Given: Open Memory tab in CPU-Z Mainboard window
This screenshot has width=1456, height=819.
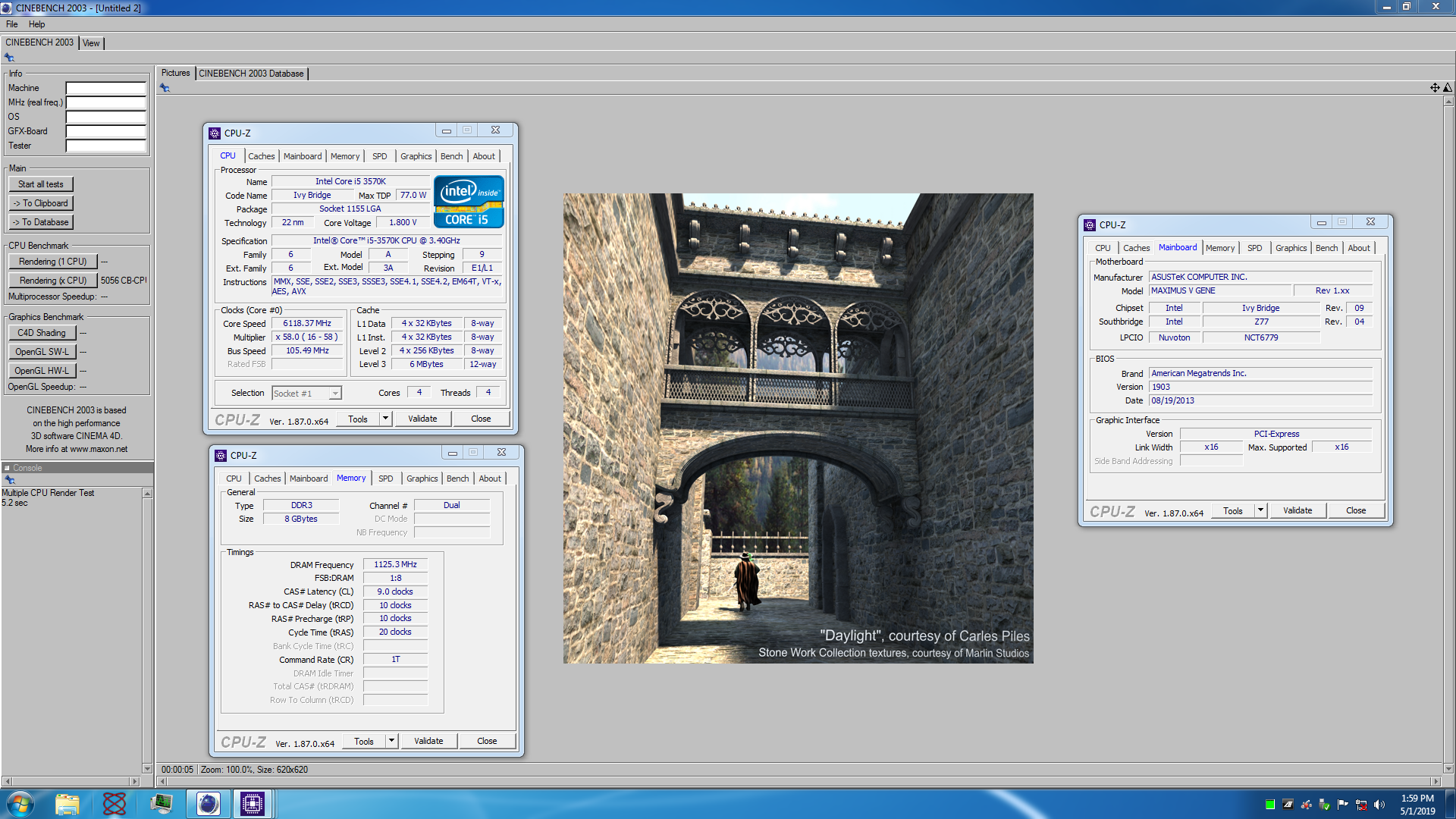Looking at the screenshot, I should 1220,248.
